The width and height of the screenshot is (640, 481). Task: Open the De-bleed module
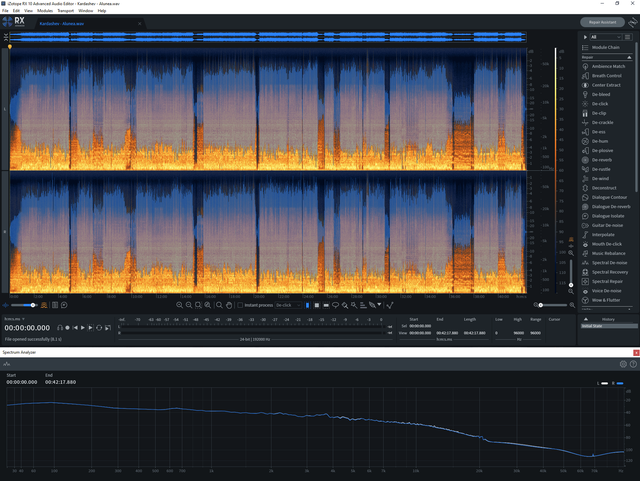click(x=596, y=94)
